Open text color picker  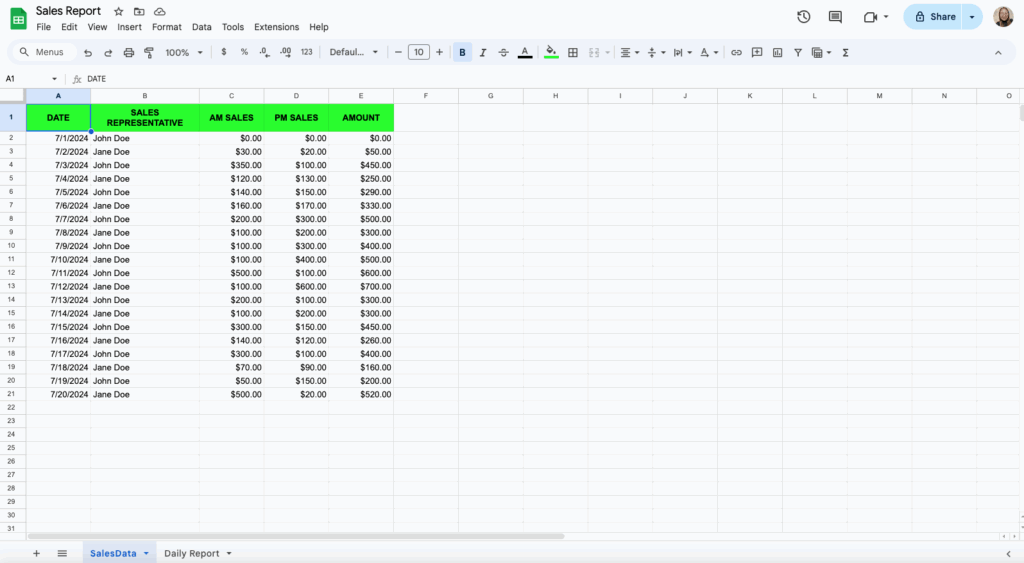[x=524, y=52]
